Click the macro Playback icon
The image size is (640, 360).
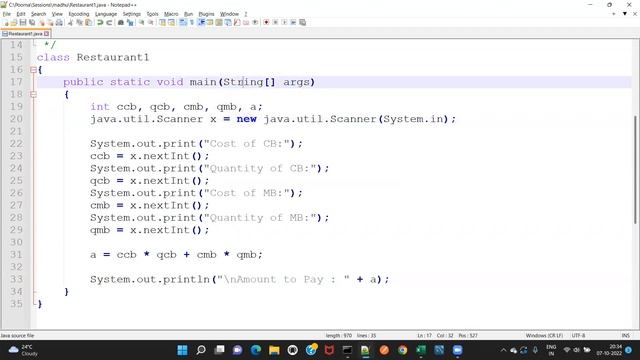(x=284, y=22)
